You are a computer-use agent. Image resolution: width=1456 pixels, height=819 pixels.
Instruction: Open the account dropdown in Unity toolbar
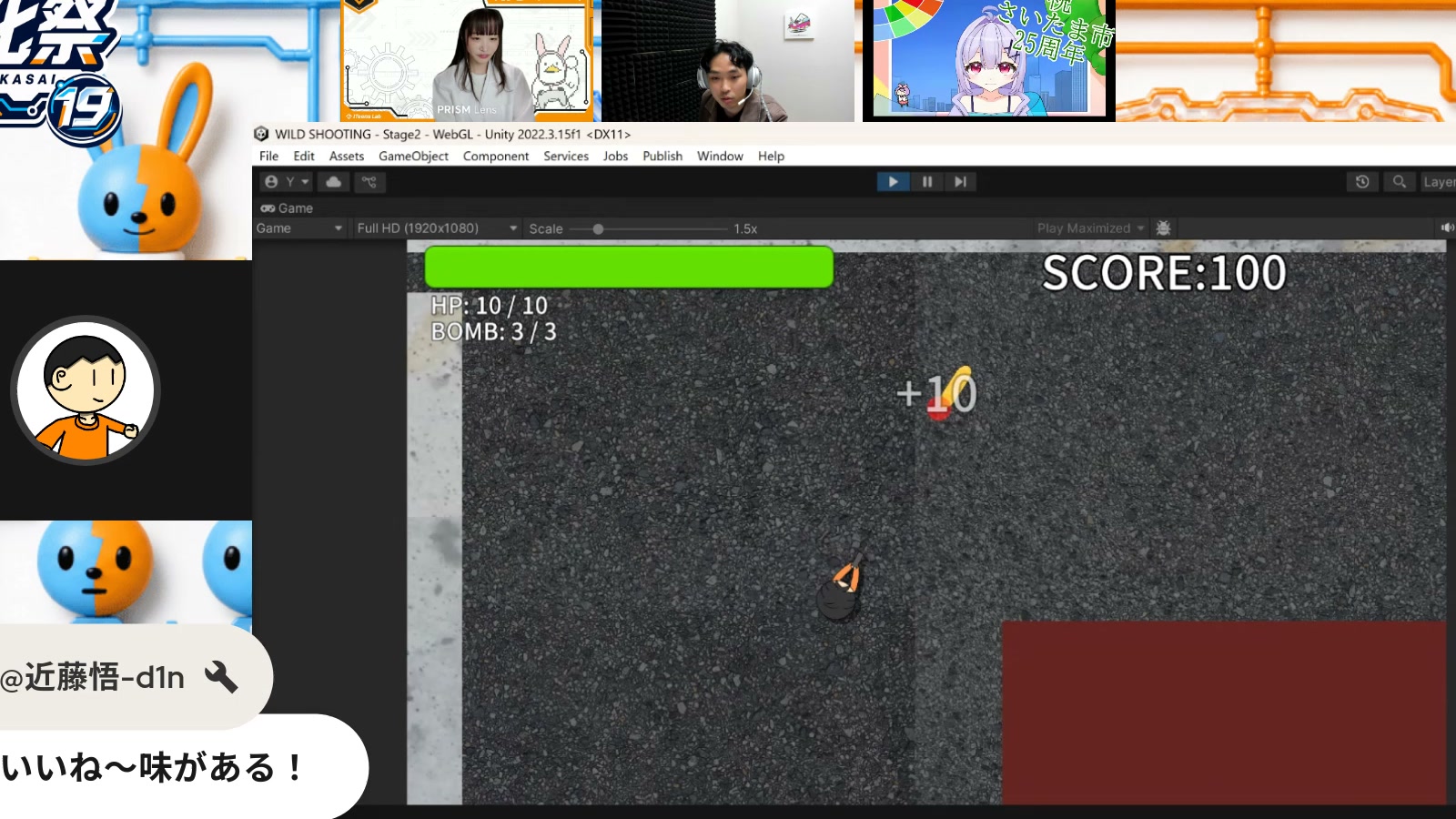[x=287, y=182]
